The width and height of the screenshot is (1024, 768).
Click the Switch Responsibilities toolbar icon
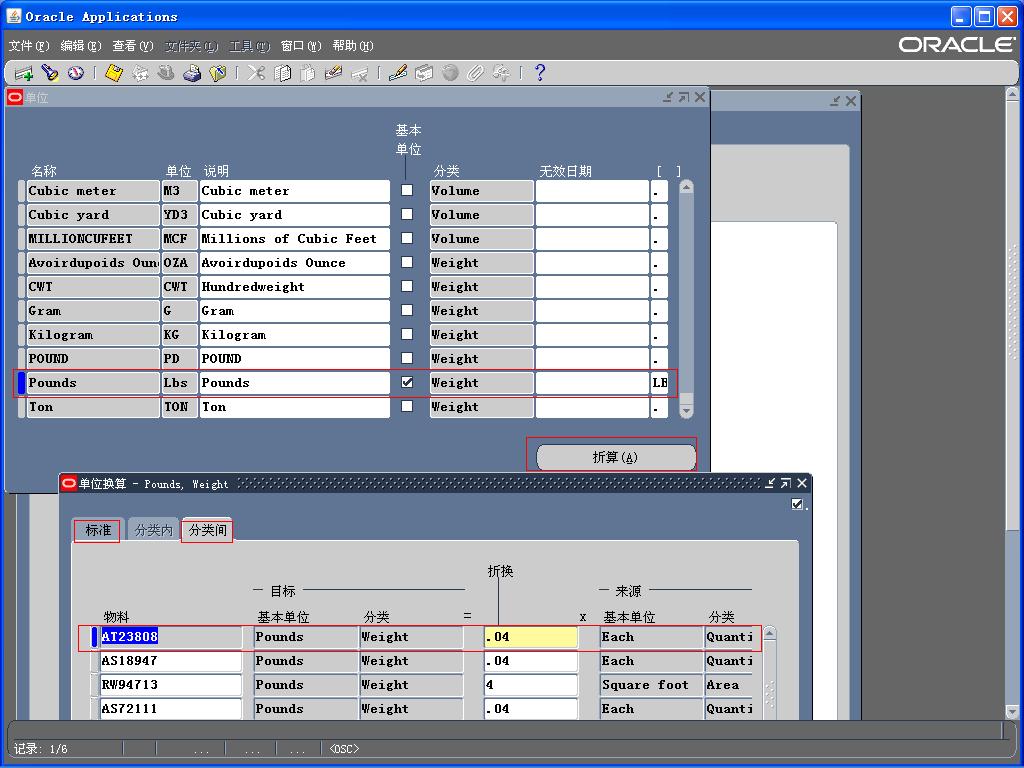(166, 73)
